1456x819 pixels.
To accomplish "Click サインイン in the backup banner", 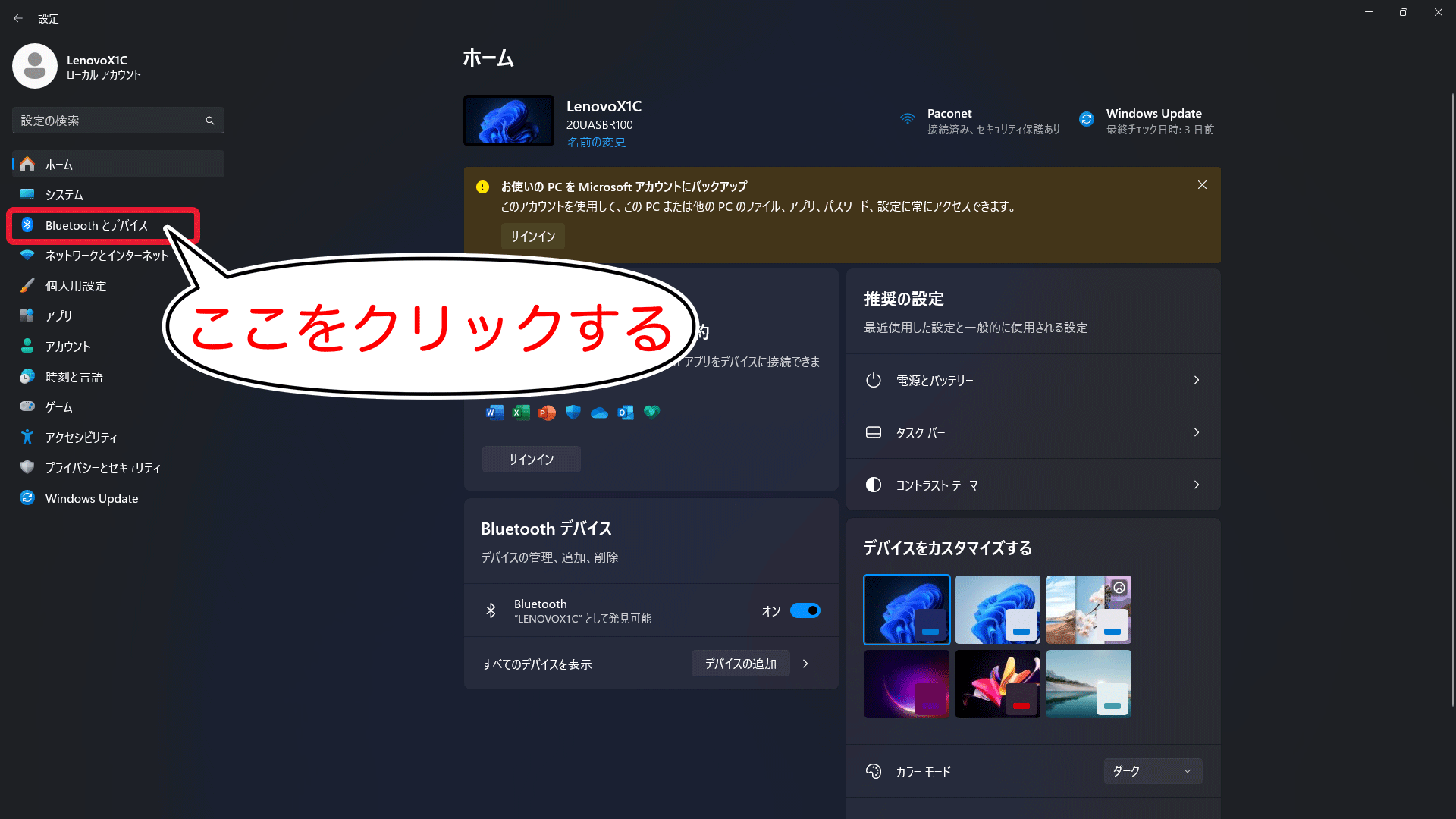I will tap(532, 236).
